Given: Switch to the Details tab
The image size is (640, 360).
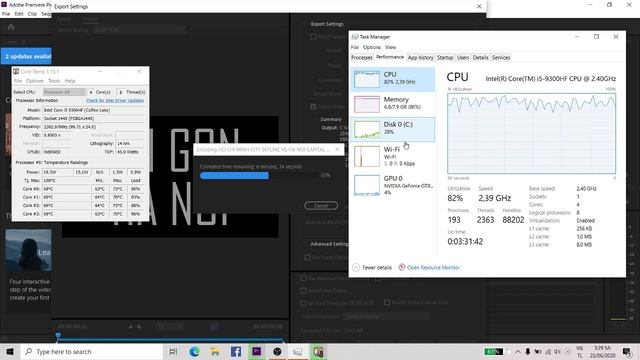Looking at the screenshot, I should pos(480,58).
